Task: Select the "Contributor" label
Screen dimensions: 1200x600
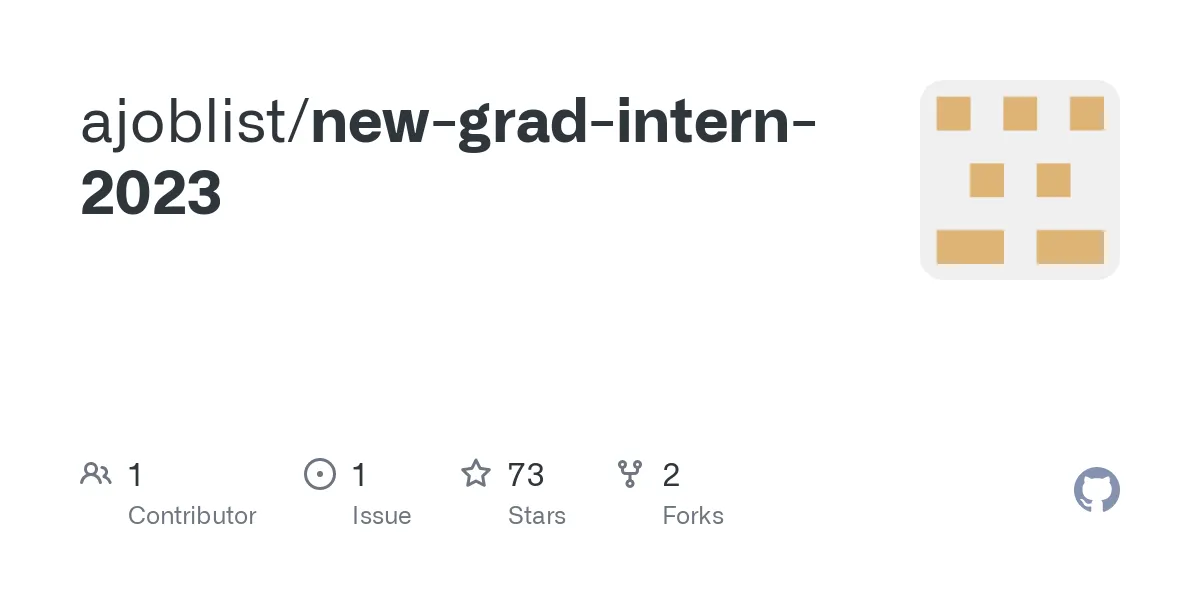Action: point(192,516)
